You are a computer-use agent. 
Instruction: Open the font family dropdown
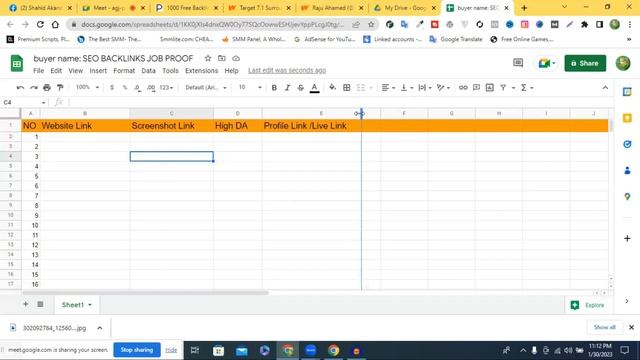[206, 87]
